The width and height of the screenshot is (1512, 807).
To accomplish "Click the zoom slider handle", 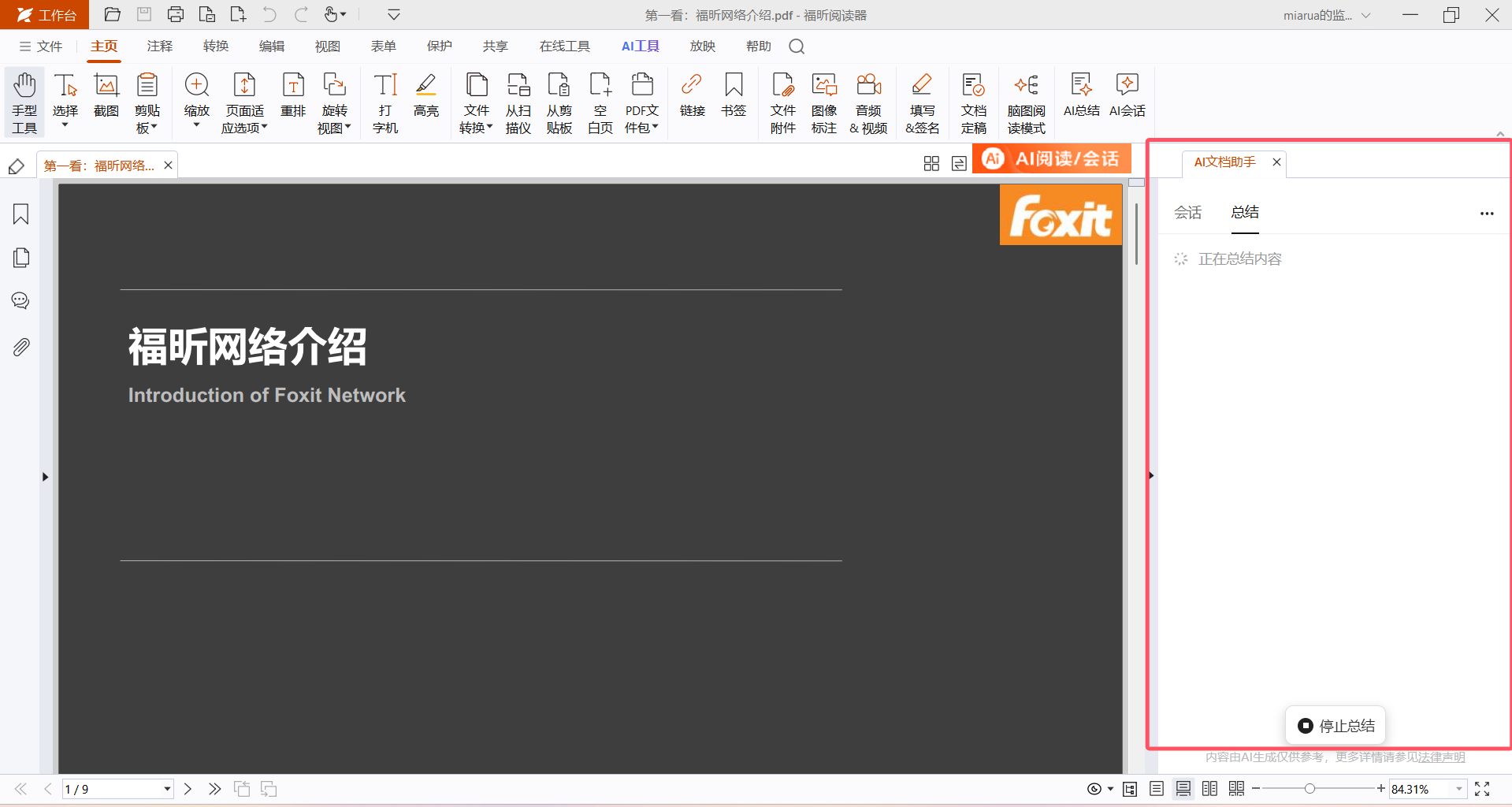I will [1310, 788].
